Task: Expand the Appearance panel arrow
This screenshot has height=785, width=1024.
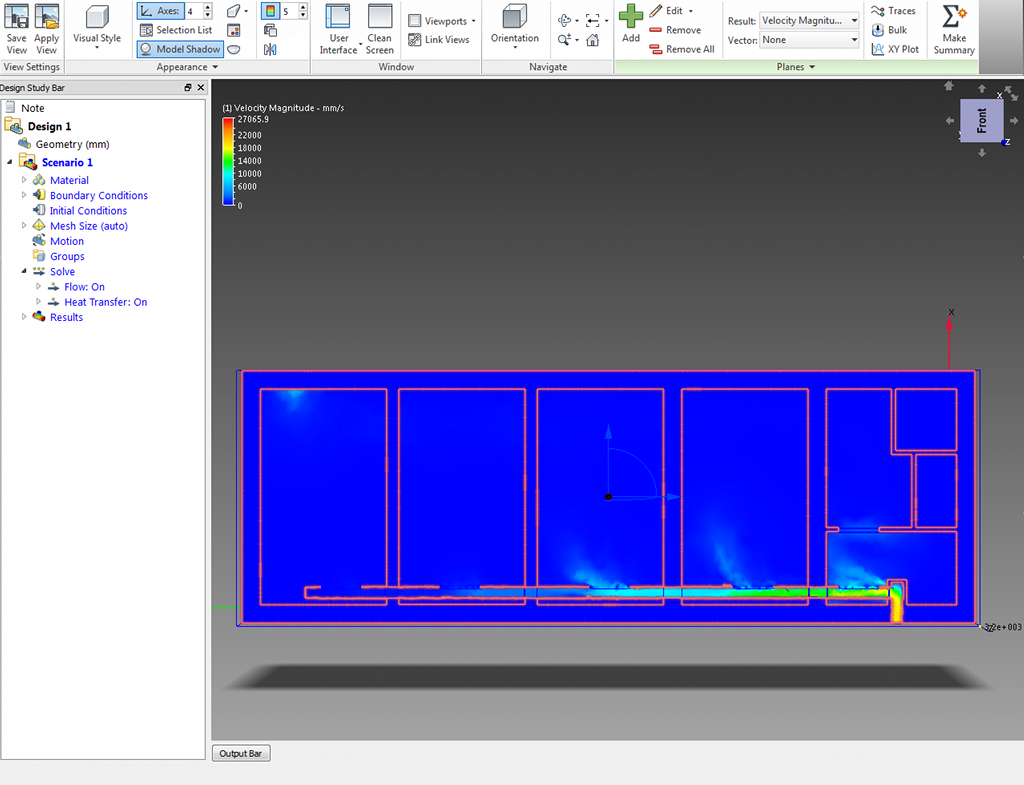Action: click(215, 67)
